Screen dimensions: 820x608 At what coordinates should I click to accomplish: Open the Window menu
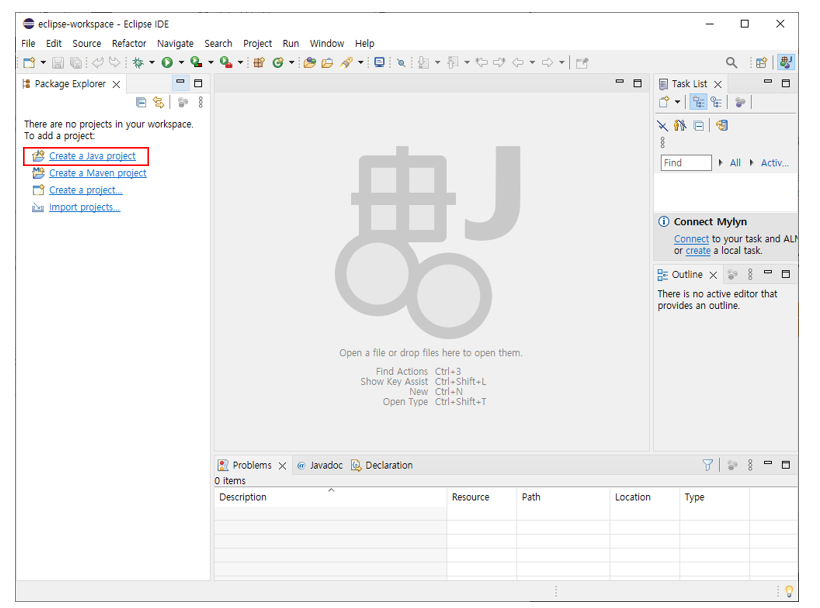327,43
